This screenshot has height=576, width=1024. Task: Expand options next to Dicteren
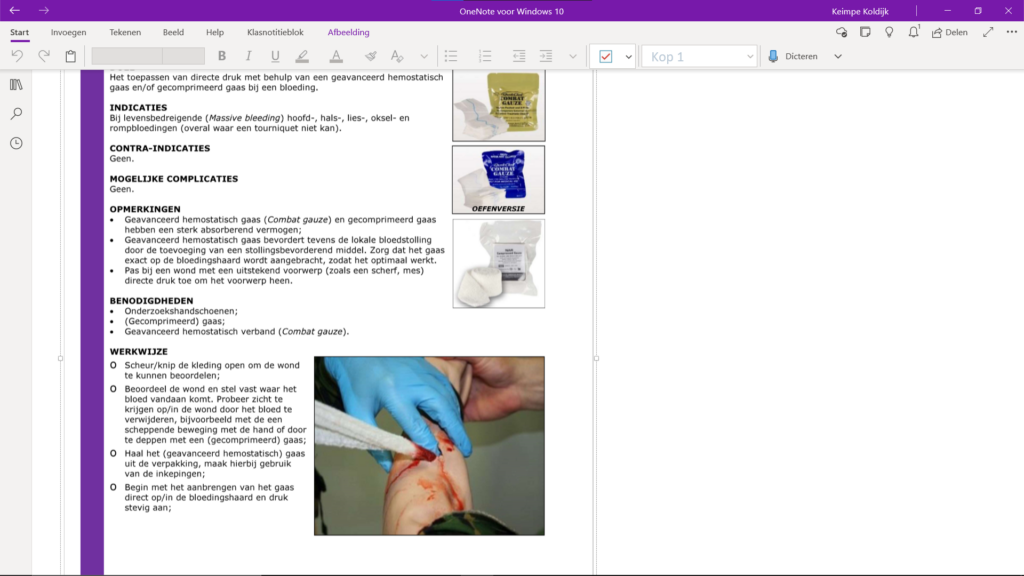pyautogui.click(x=838, y=57)
